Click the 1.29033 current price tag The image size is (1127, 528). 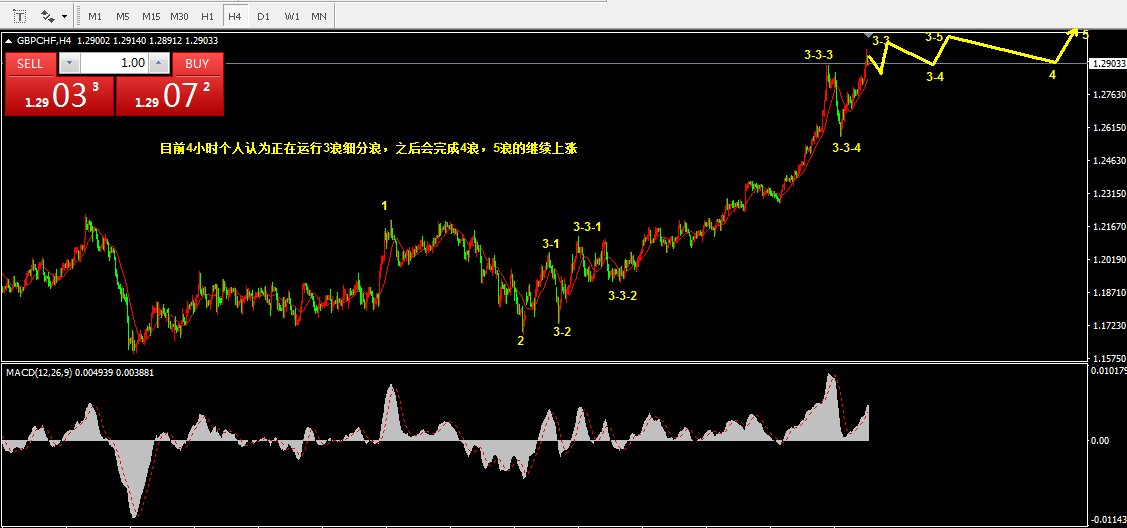click(x=1108, y=63)
